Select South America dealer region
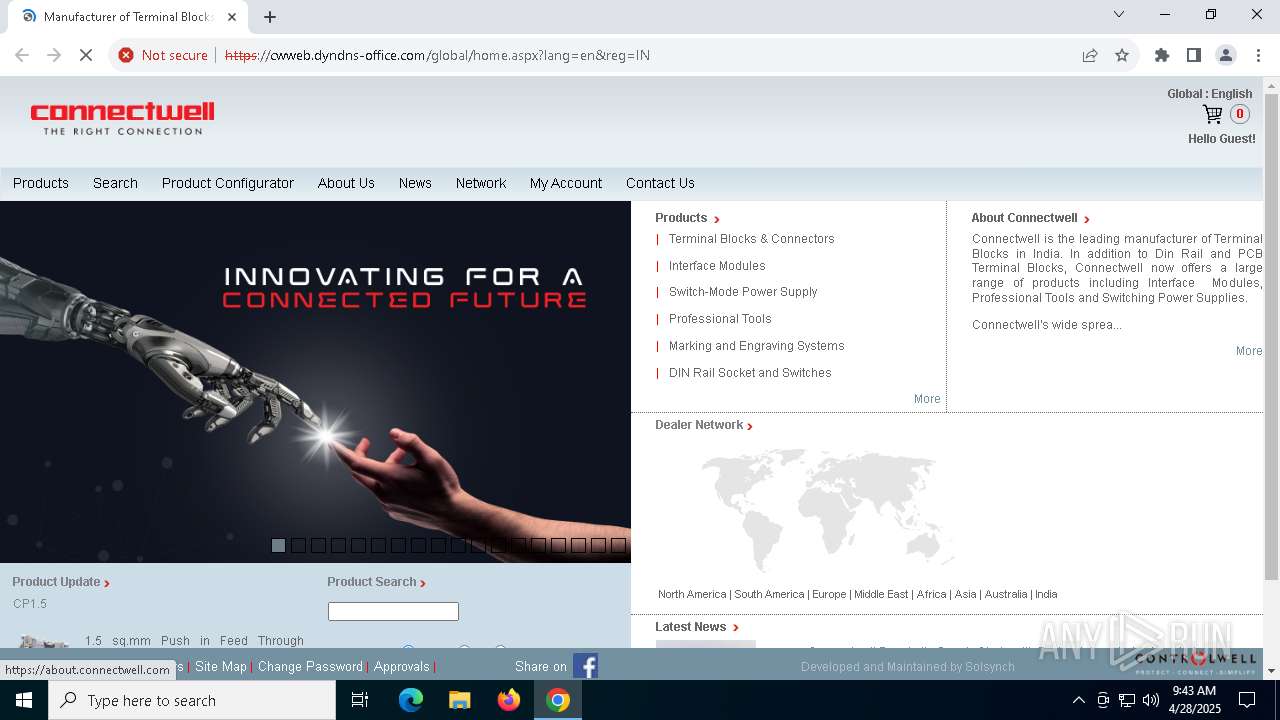The image size is (1280, 720). [x=769, y=594]
